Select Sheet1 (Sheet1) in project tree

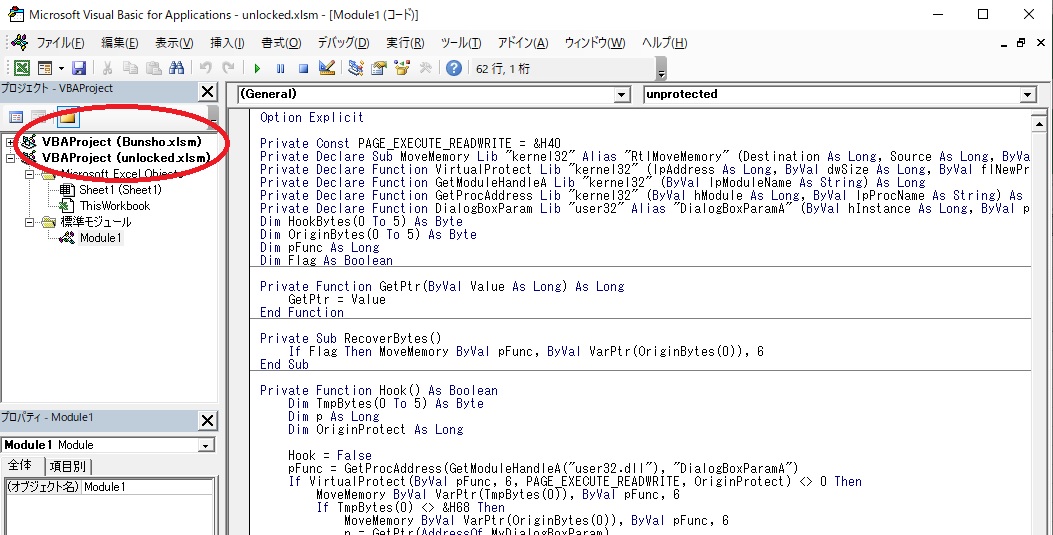[x=120, y=190]
